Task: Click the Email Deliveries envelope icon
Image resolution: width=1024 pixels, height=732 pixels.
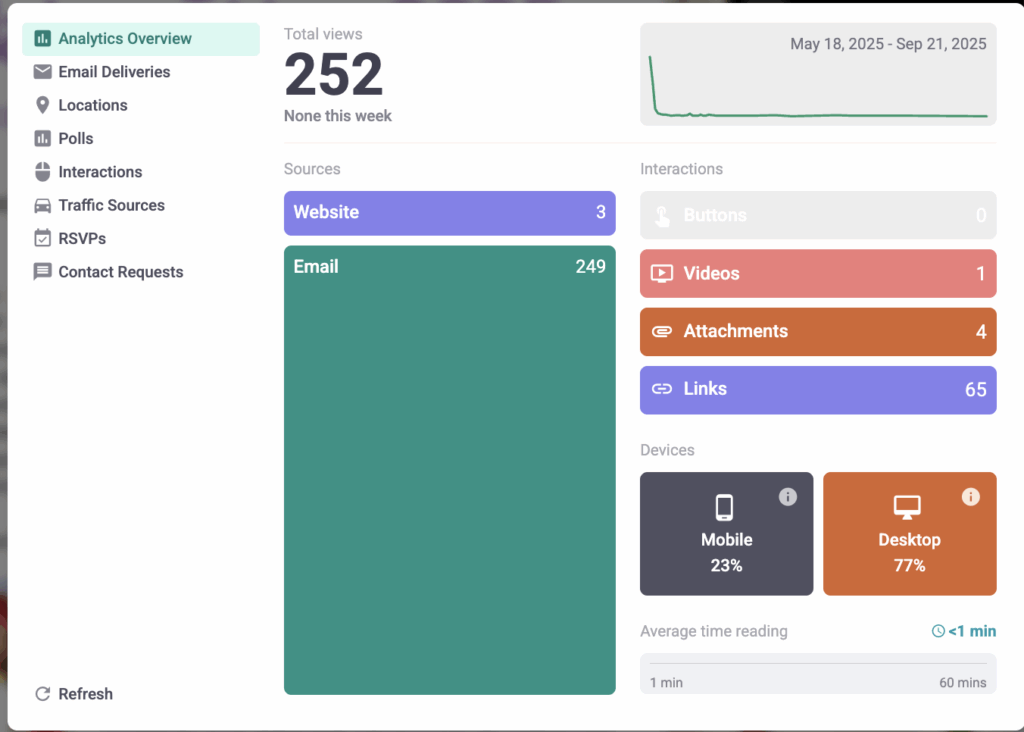Action: click(x=42, y=72)
